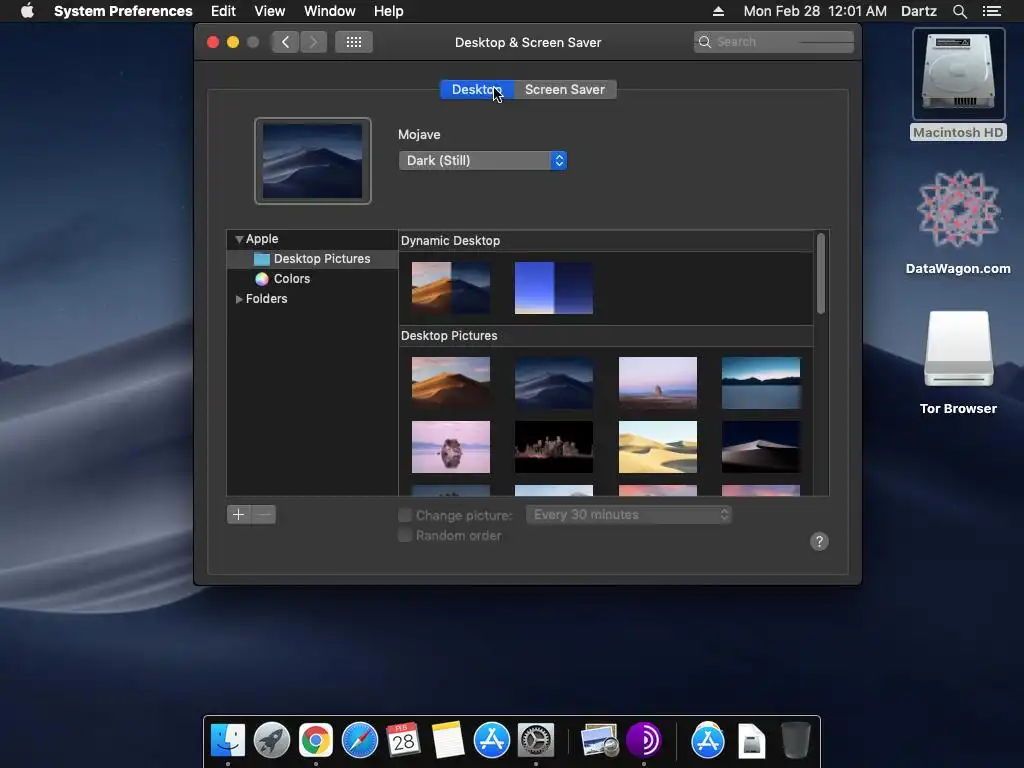Open the View menu
Screen dimensions: 1024x768
(270, 11)
